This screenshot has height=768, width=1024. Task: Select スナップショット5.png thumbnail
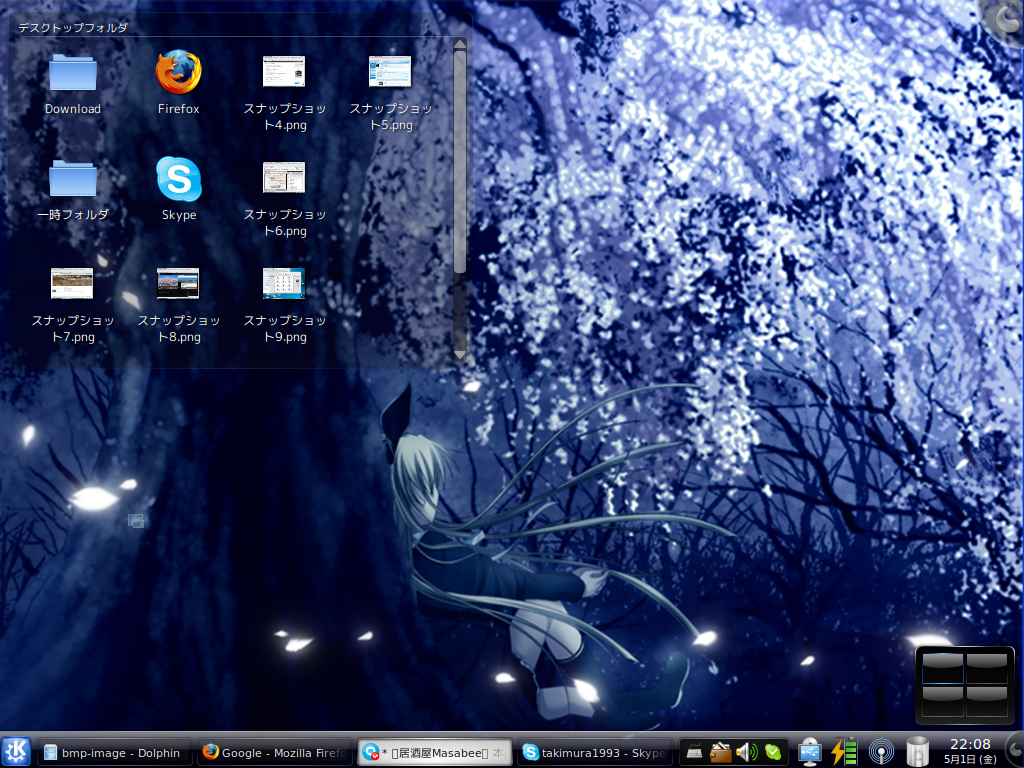coord(390,71)
